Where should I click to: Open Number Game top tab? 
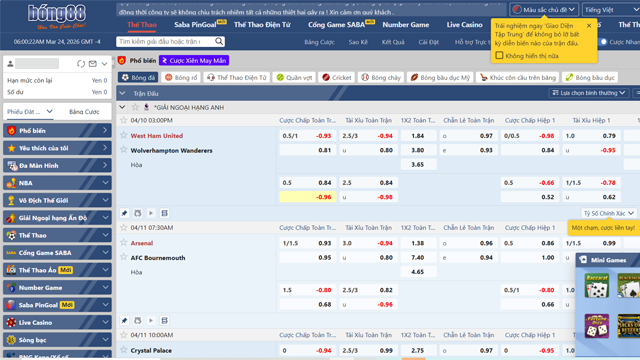point(406,25)
